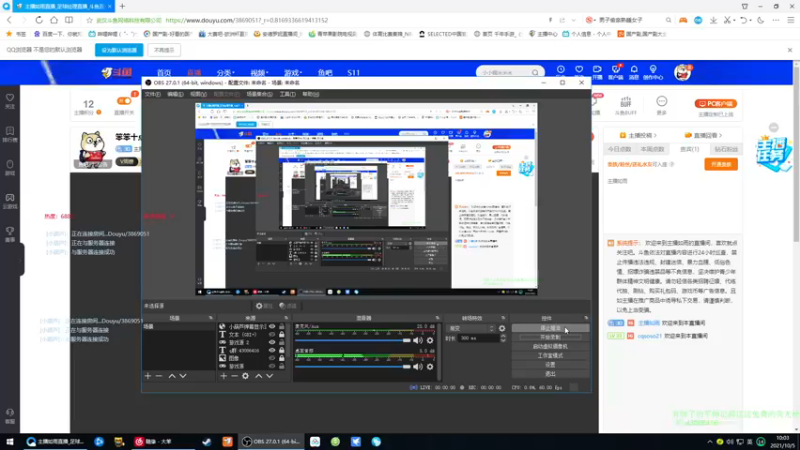Image resolution: width=800 pixels, height=450 pixels.
Task: Toggle visibility of last 显示器 source
Action: (272, 366)
